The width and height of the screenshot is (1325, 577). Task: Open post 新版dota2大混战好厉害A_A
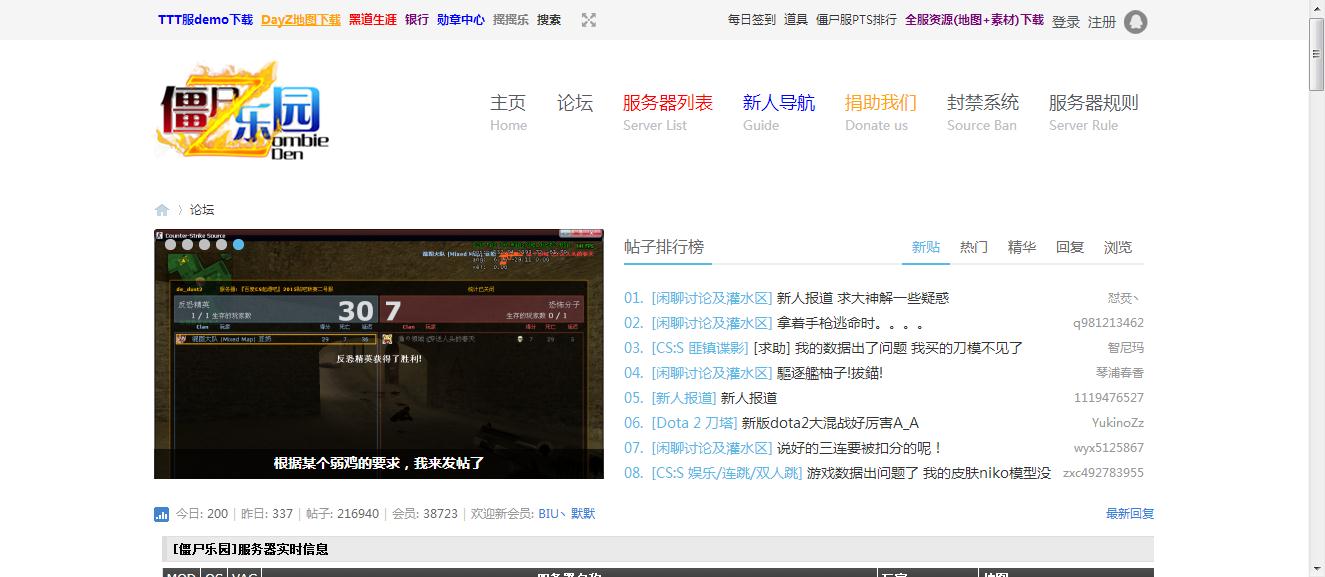click(x=830, y=423)
